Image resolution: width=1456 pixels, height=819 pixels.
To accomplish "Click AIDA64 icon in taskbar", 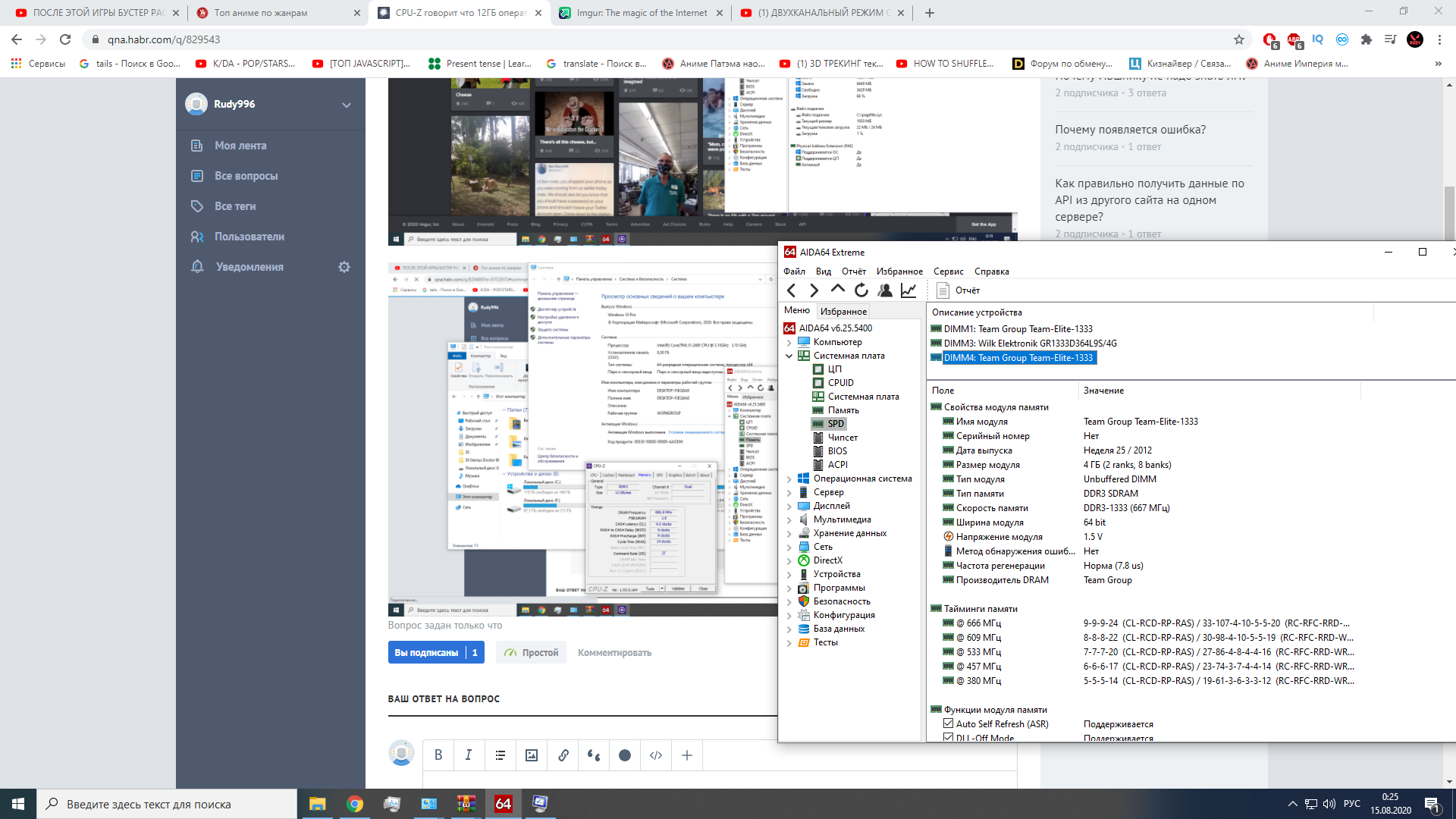I will (x=503, y=804).
